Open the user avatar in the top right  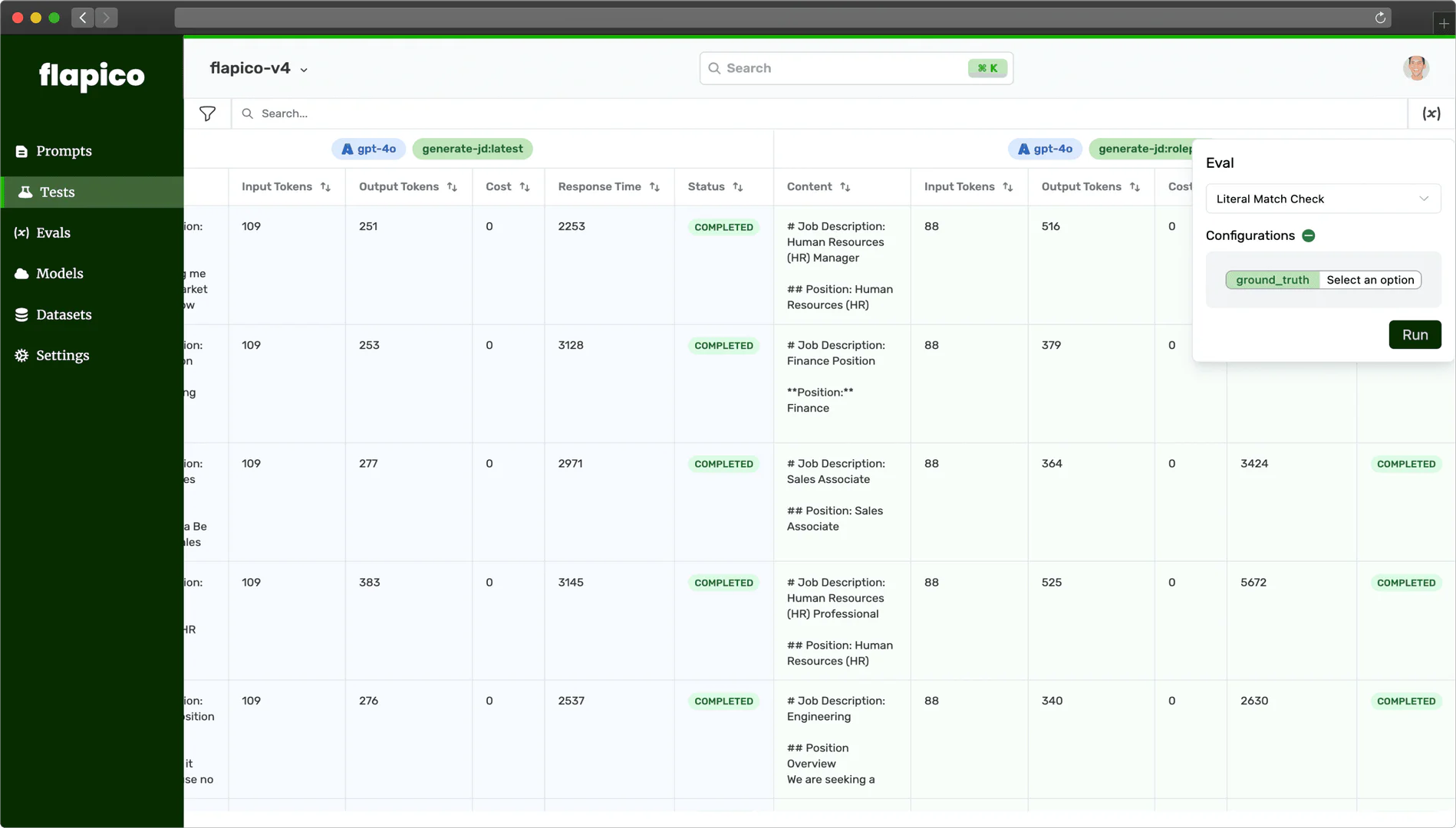(x=1416, y=68)
